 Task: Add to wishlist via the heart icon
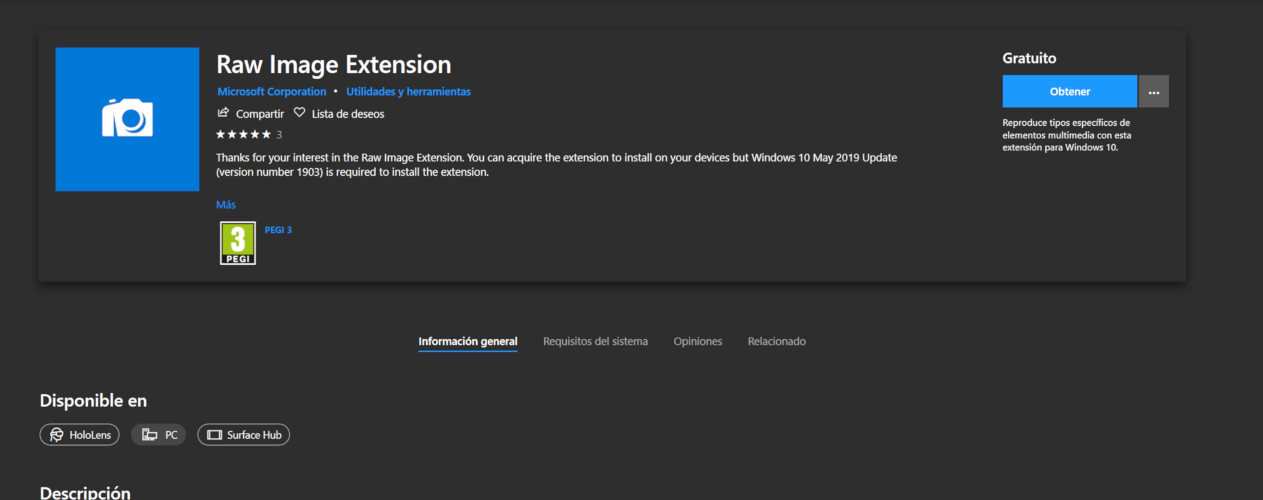point(299,113)
